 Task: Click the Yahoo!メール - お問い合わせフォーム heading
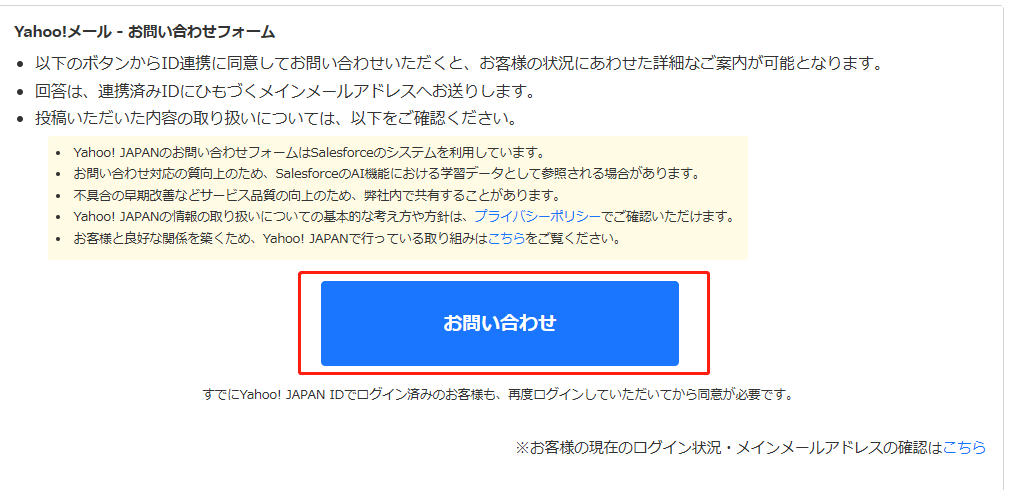144,31
